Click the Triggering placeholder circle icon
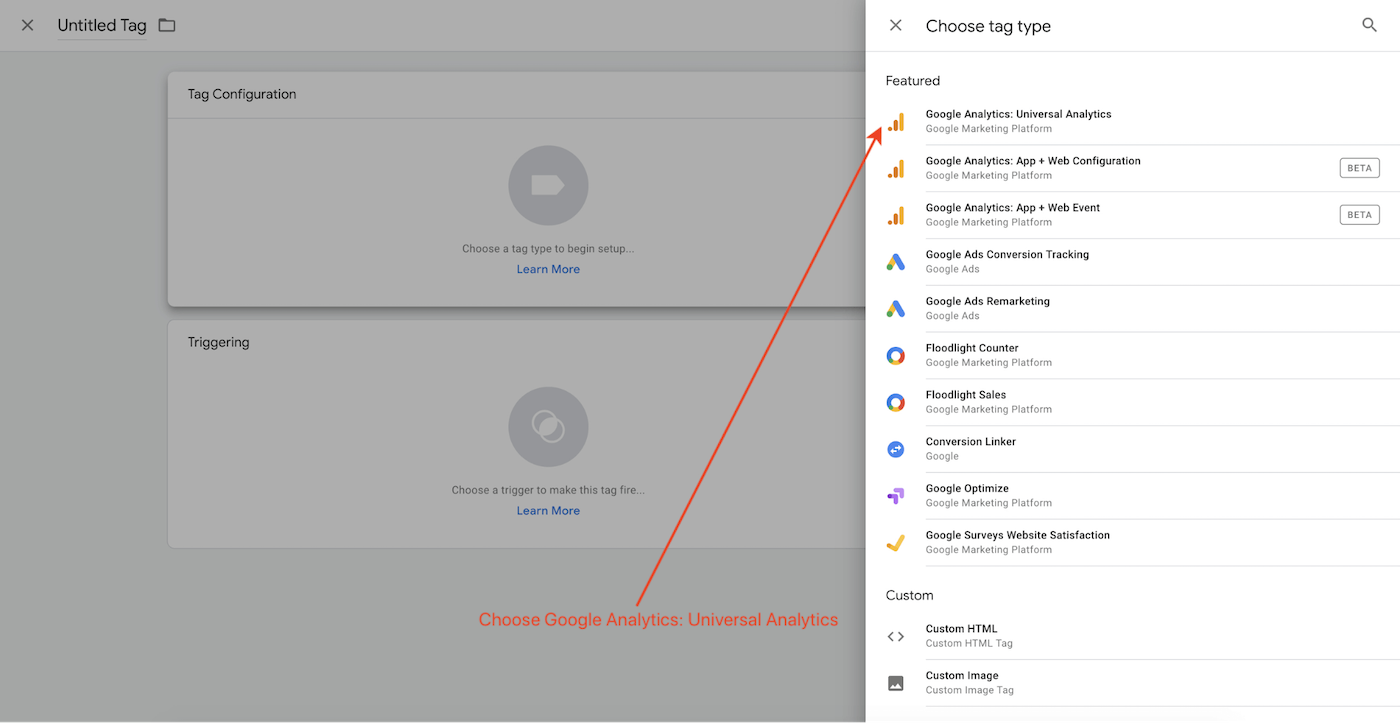Screen dimensions: 1400x723 pyautogui.click(x=548, y=427)
